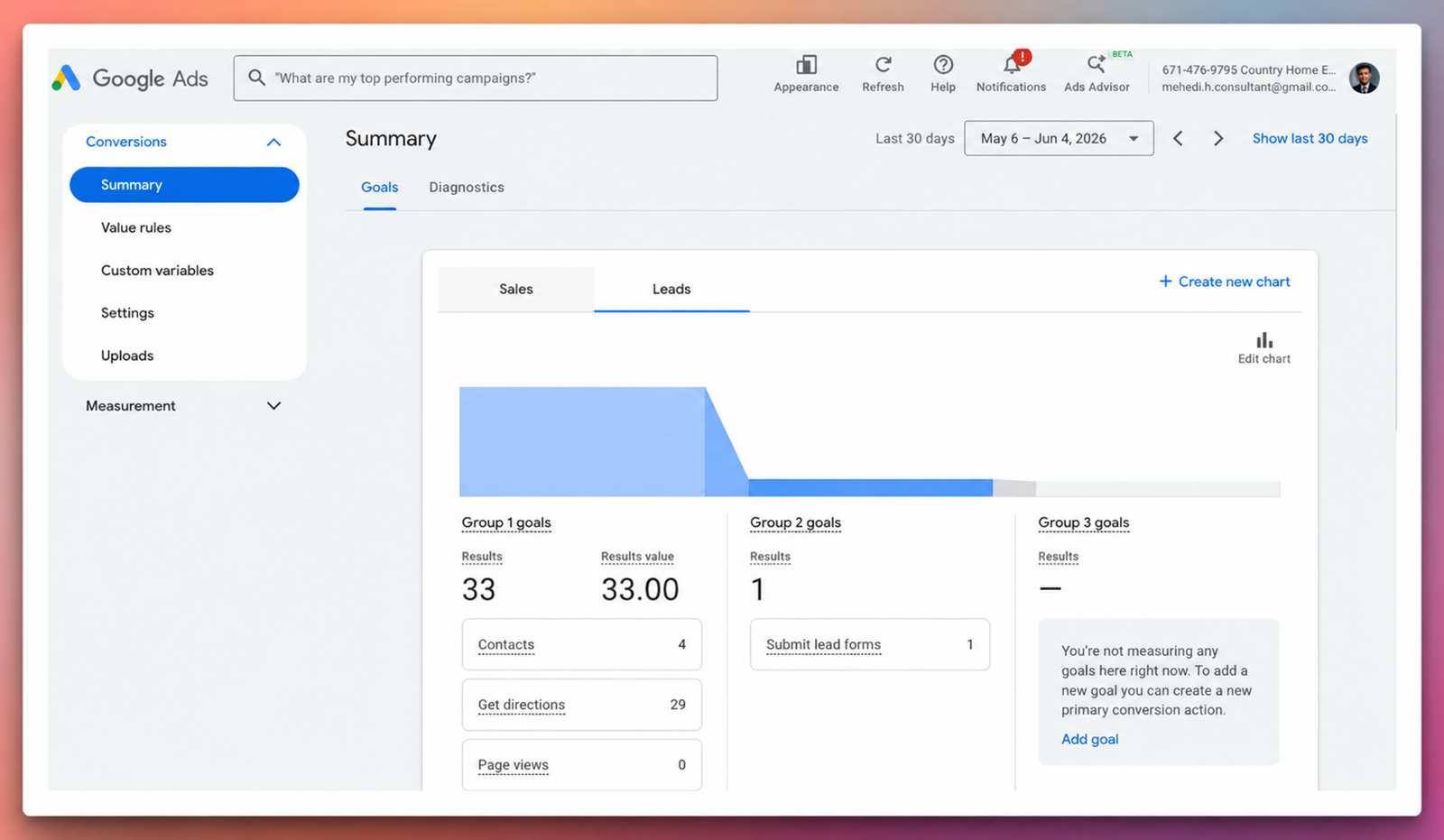This screenshot has width=1444, height=840.
Task: Open Settings in the sidebar
Action: 127,313
